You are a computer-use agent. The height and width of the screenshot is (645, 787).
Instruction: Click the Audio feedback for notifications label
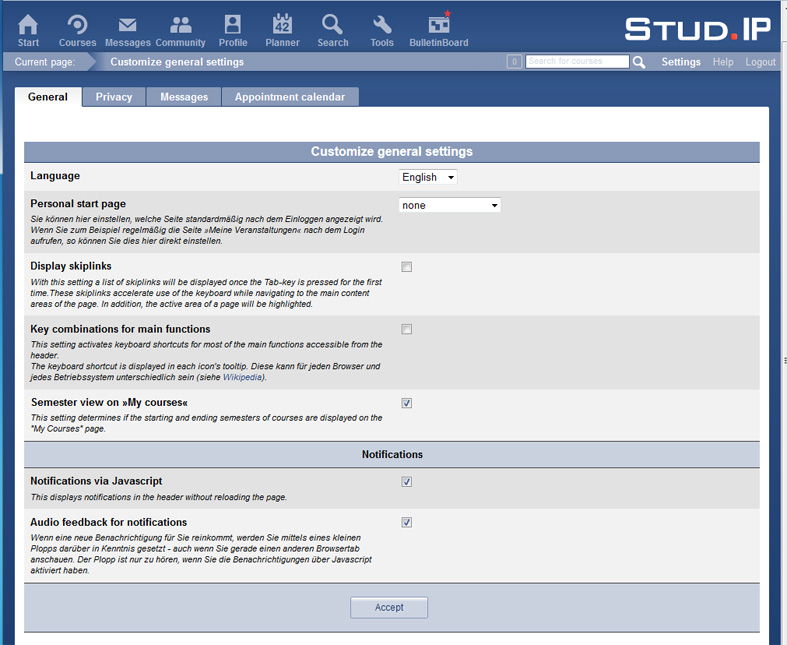[x=108, y=522]
